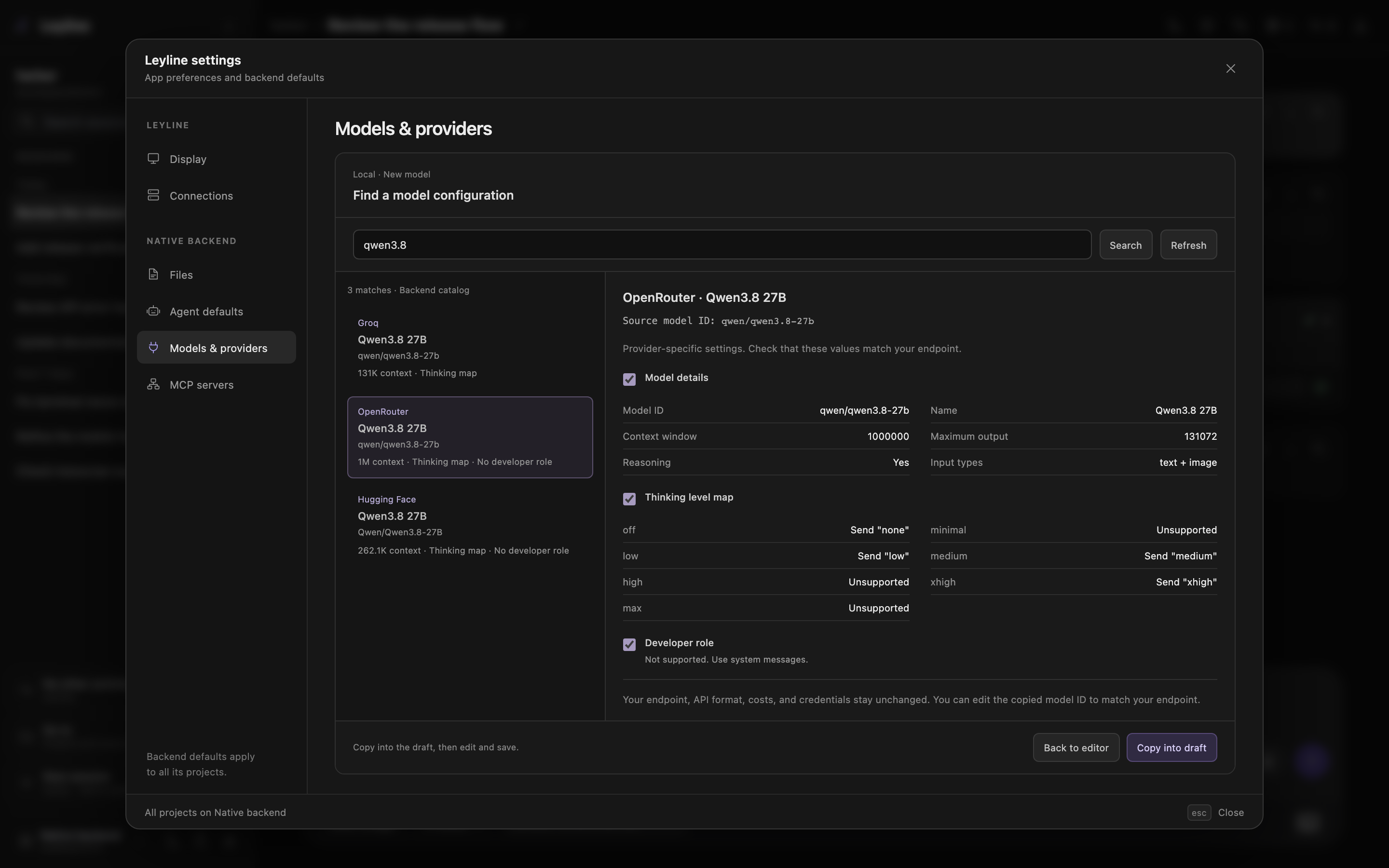Click "Not supported. Use system messages." note

(726, 660)
